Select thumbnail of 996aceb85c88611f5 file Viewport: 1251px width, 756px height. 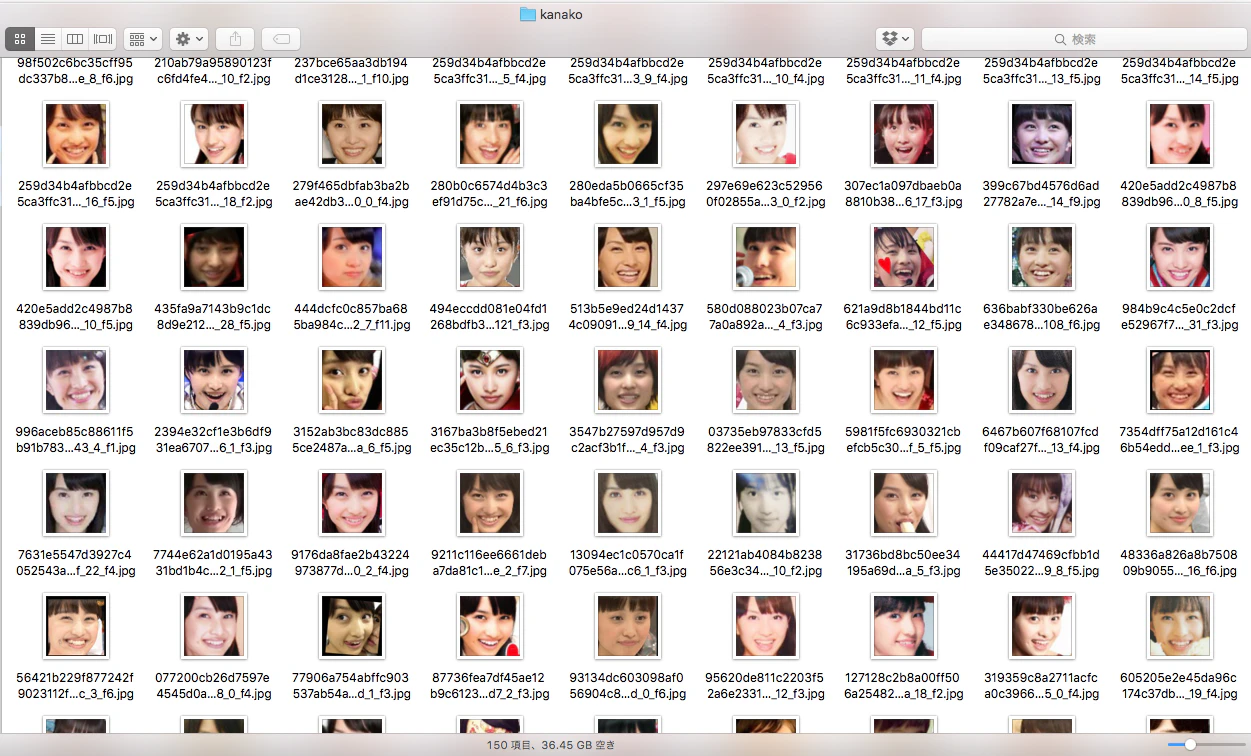[76, 380]
